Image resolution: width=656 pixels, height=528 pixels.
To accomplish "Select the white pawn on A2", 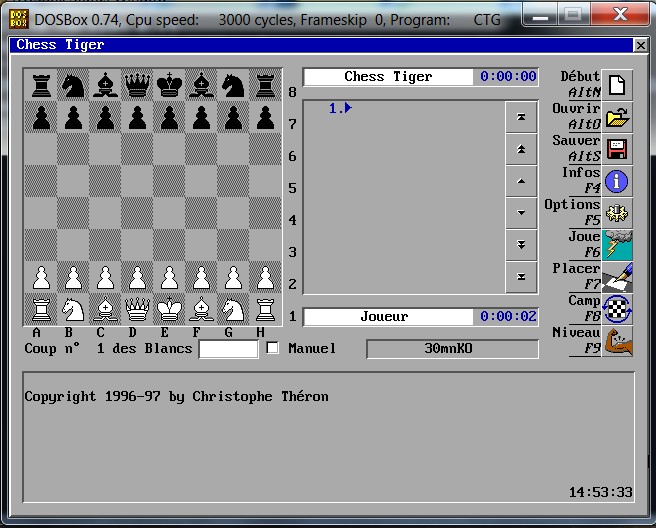I will [41, 277].
